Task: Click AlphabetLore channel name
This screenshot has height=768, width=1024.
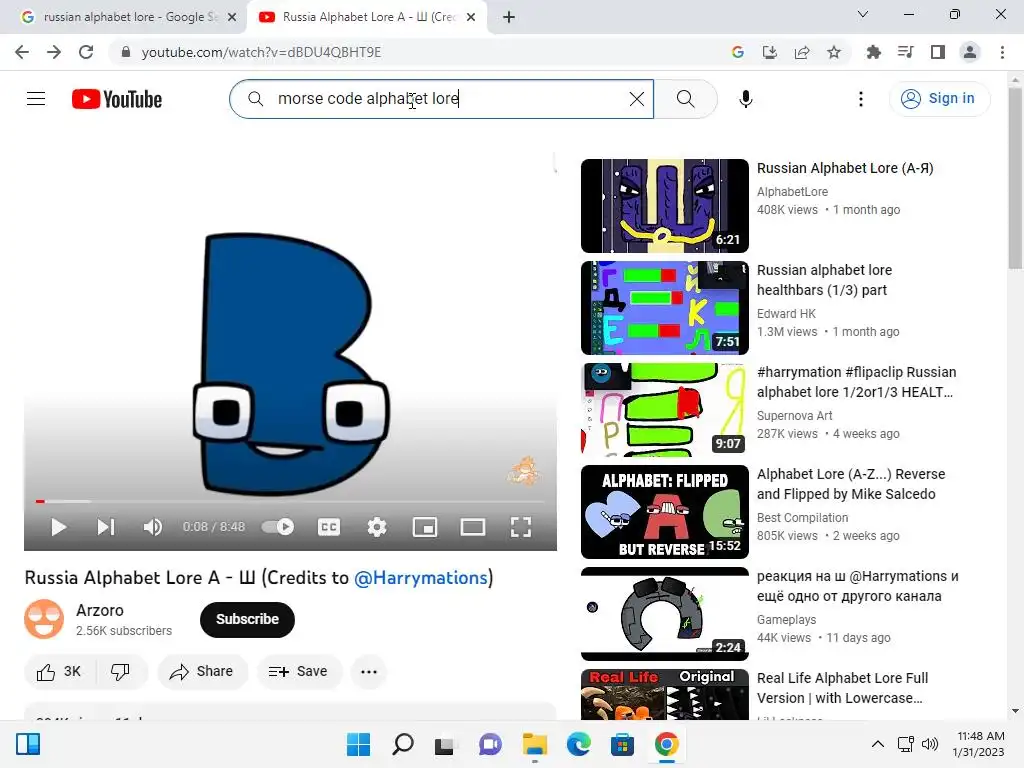Action: coord(792,191)
